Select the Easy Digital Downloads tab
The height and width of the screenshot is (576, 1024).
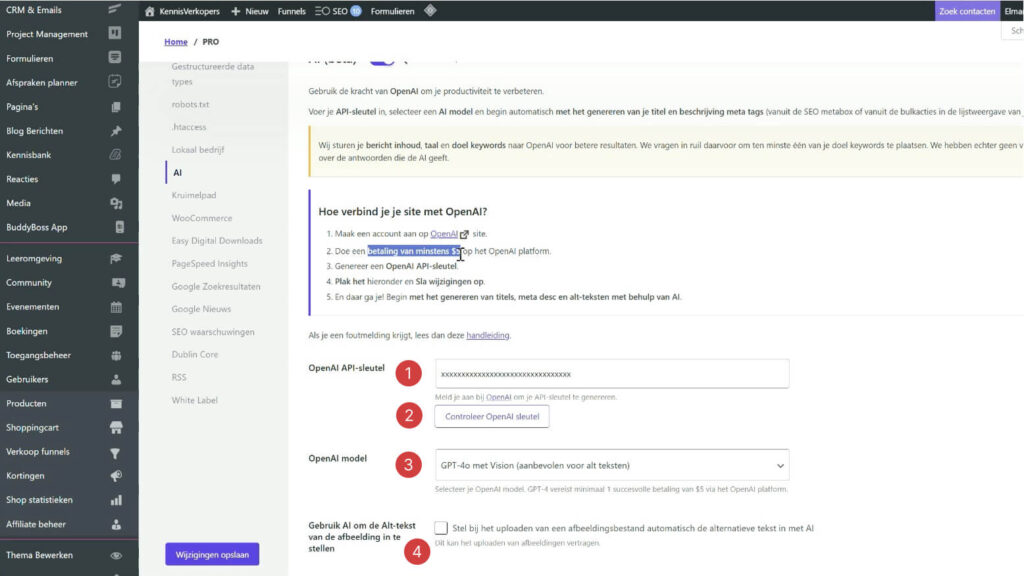coord(217,241)
